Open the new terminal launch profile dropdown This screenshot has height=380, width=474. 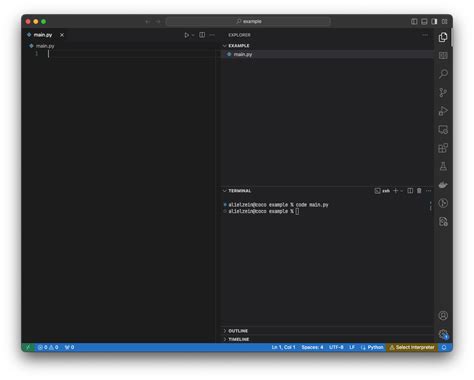402,191
